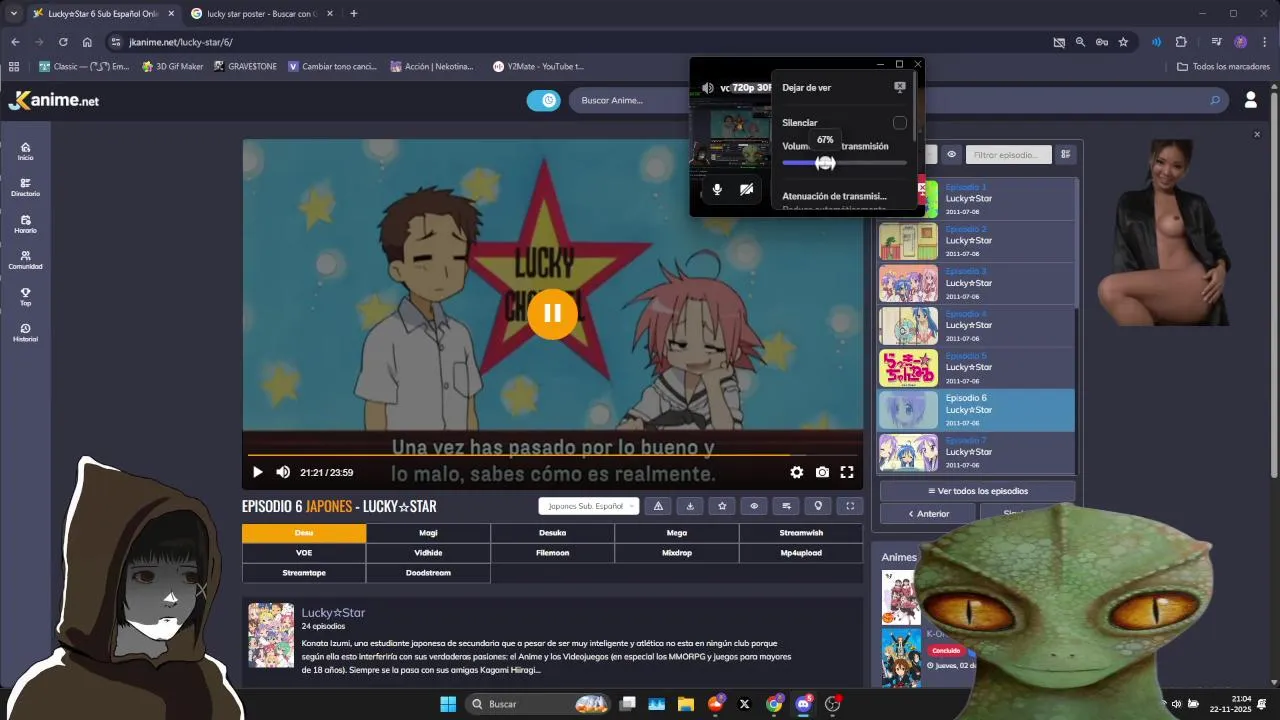
Task: Mute the video player volume icon
Action: [x=283, y=472]
